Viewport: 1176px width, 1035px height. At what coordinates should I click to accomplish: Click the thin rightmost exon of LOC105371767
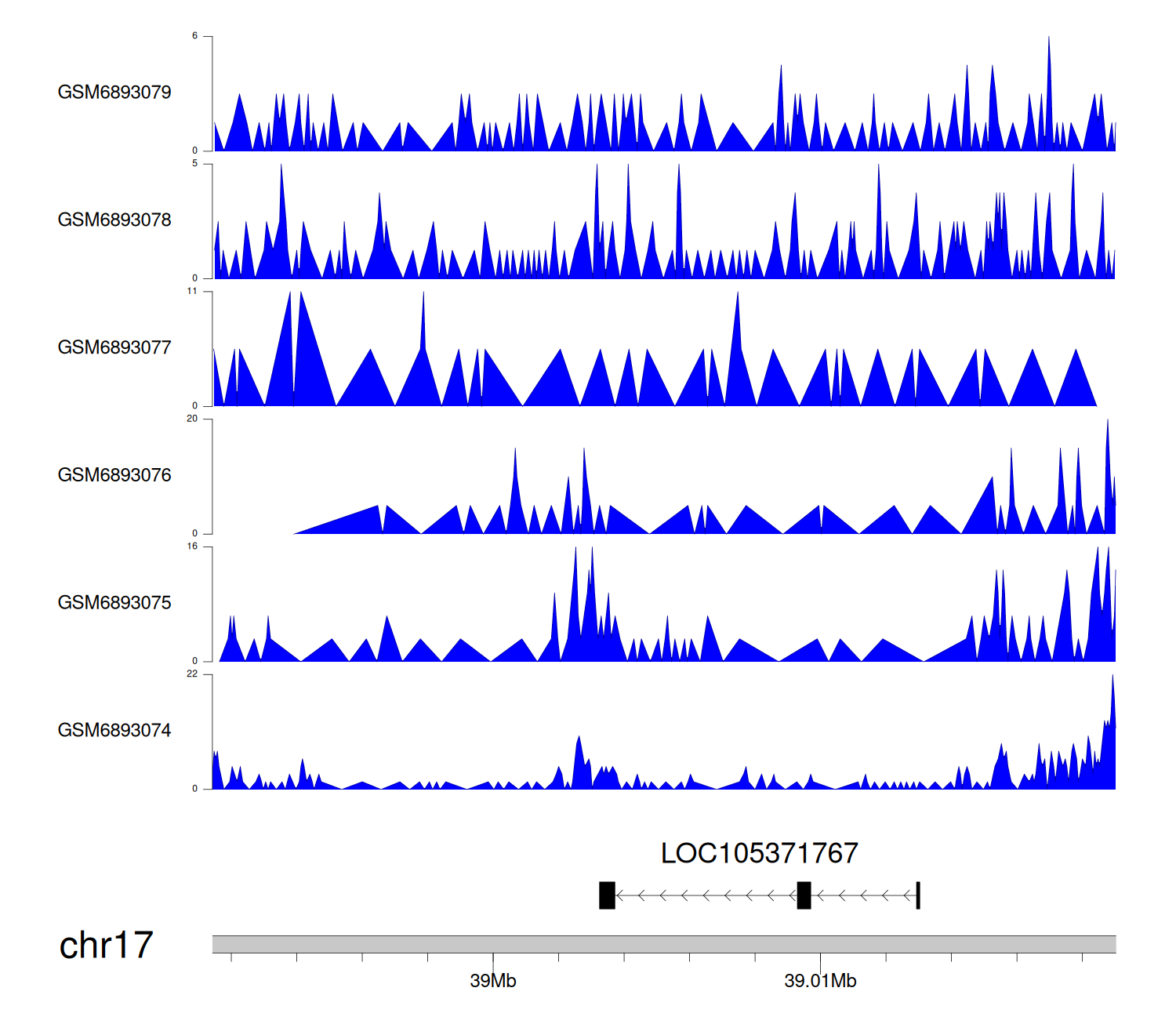917,895
